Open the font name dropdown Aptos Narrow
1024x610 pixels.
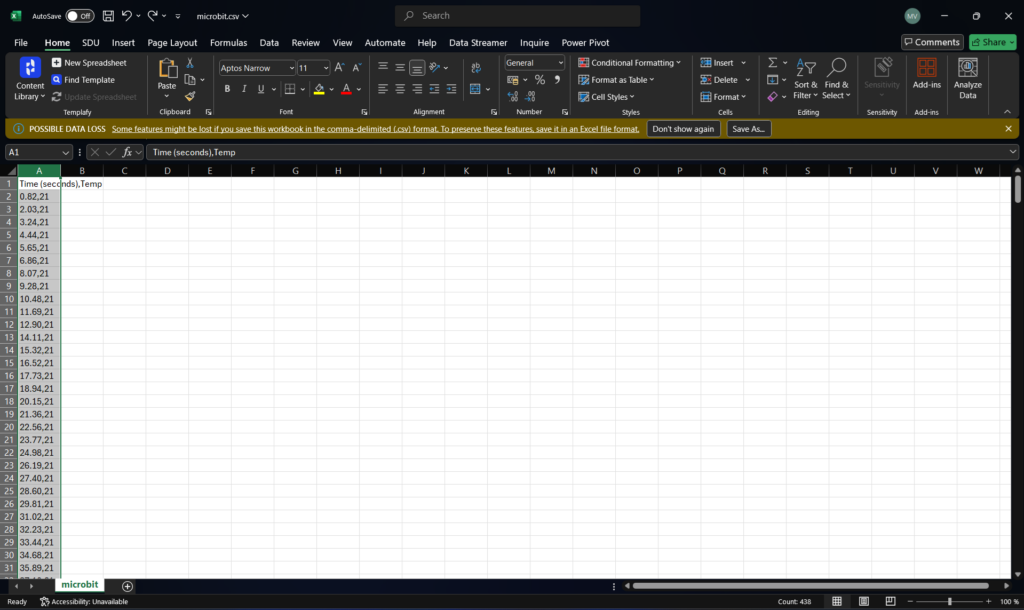[x=291, y=68]
